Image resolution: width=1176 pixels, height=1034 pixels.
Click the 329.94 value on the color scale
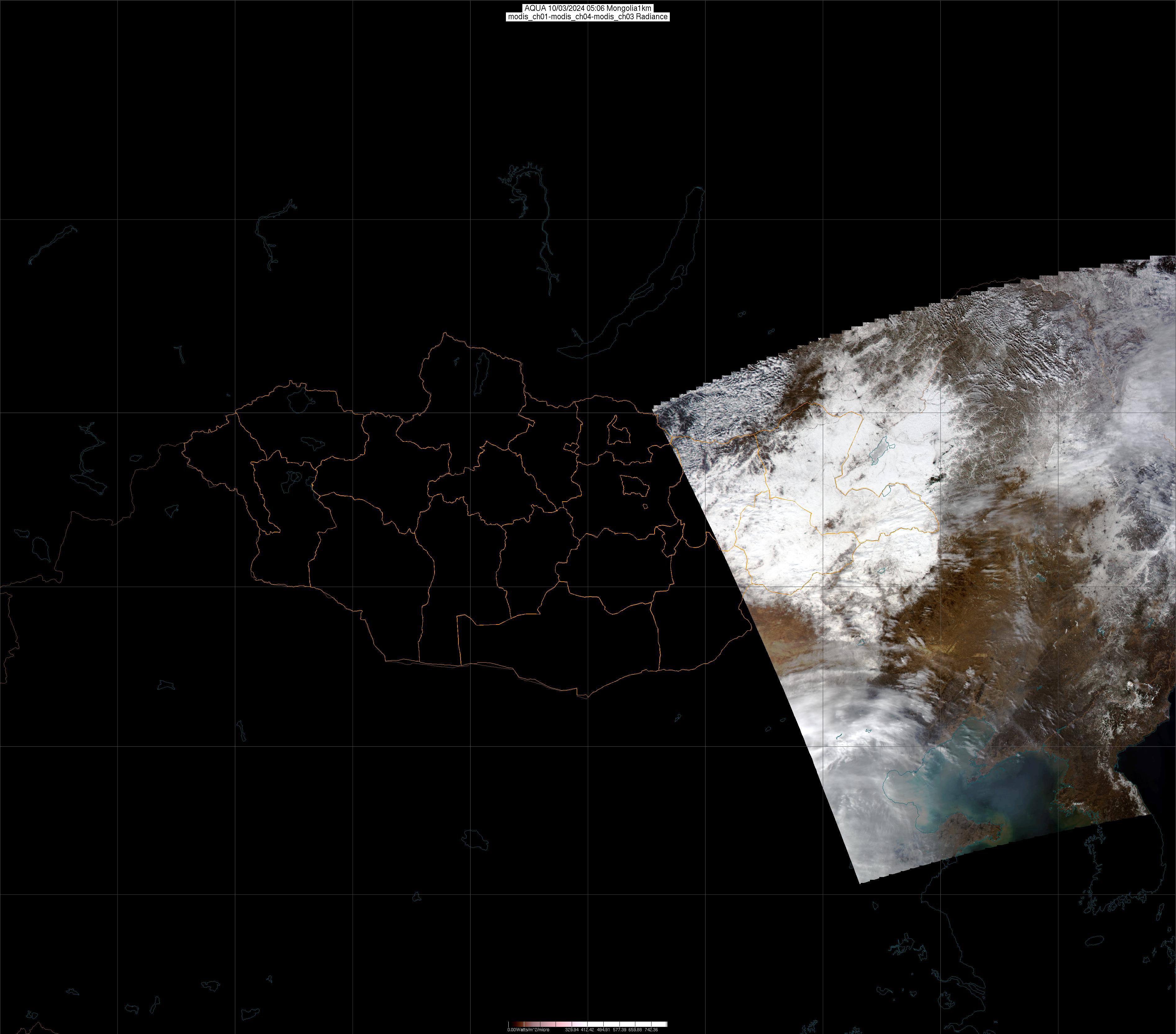point(571,1029)
